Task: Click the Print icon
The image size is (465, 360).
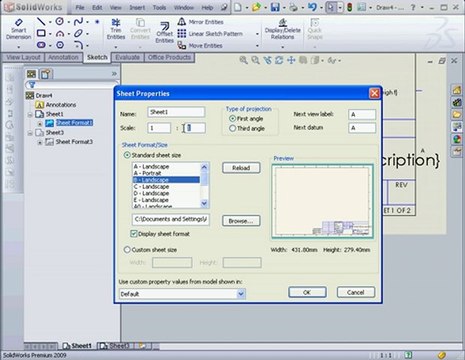Action: (293, 7)
